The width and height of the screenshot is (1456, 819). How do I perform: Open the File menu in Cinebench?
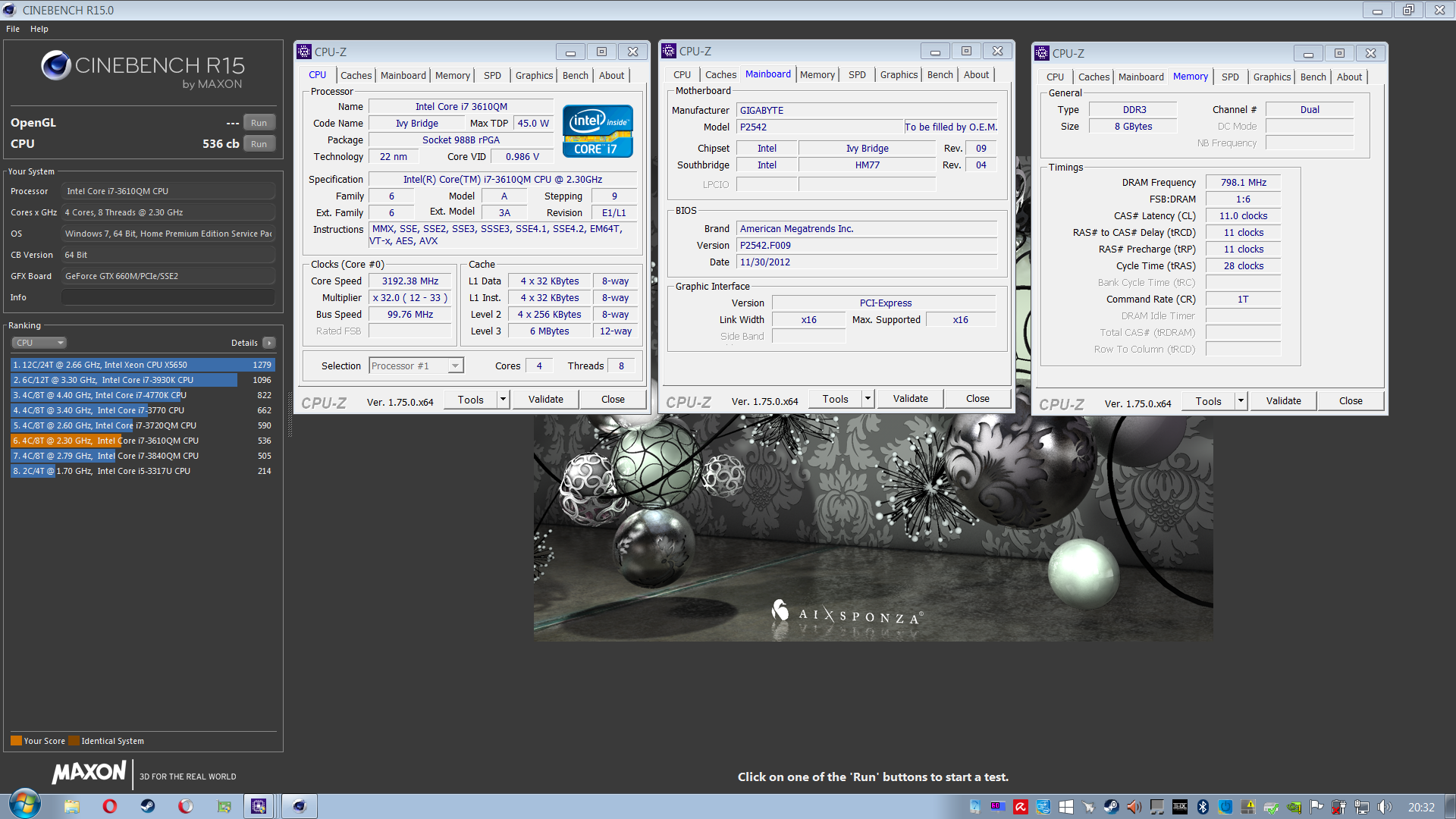(x=13, y=29)
